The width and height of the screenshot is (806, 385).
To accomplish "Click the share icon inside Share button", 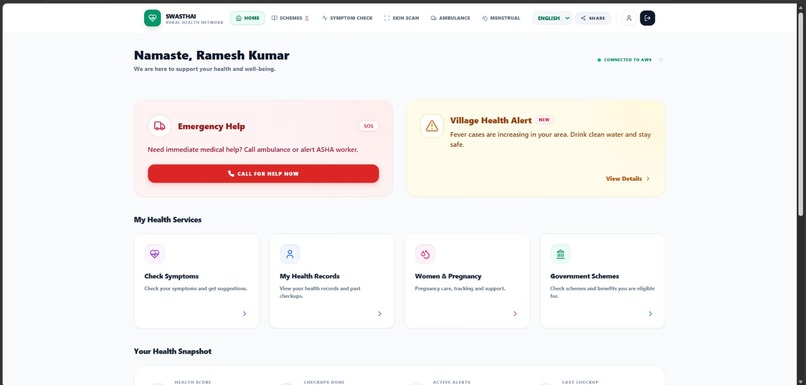I will point(583,18).
